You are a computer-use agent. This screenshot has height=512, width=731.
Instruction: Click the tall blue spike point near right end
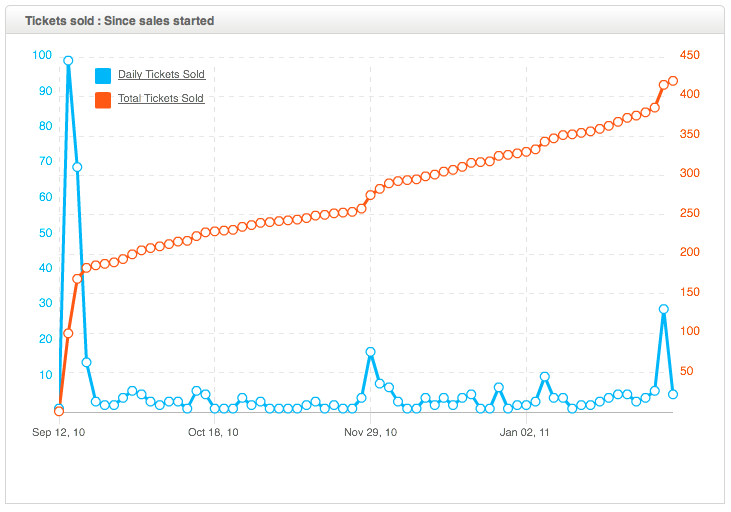[664, 310]
